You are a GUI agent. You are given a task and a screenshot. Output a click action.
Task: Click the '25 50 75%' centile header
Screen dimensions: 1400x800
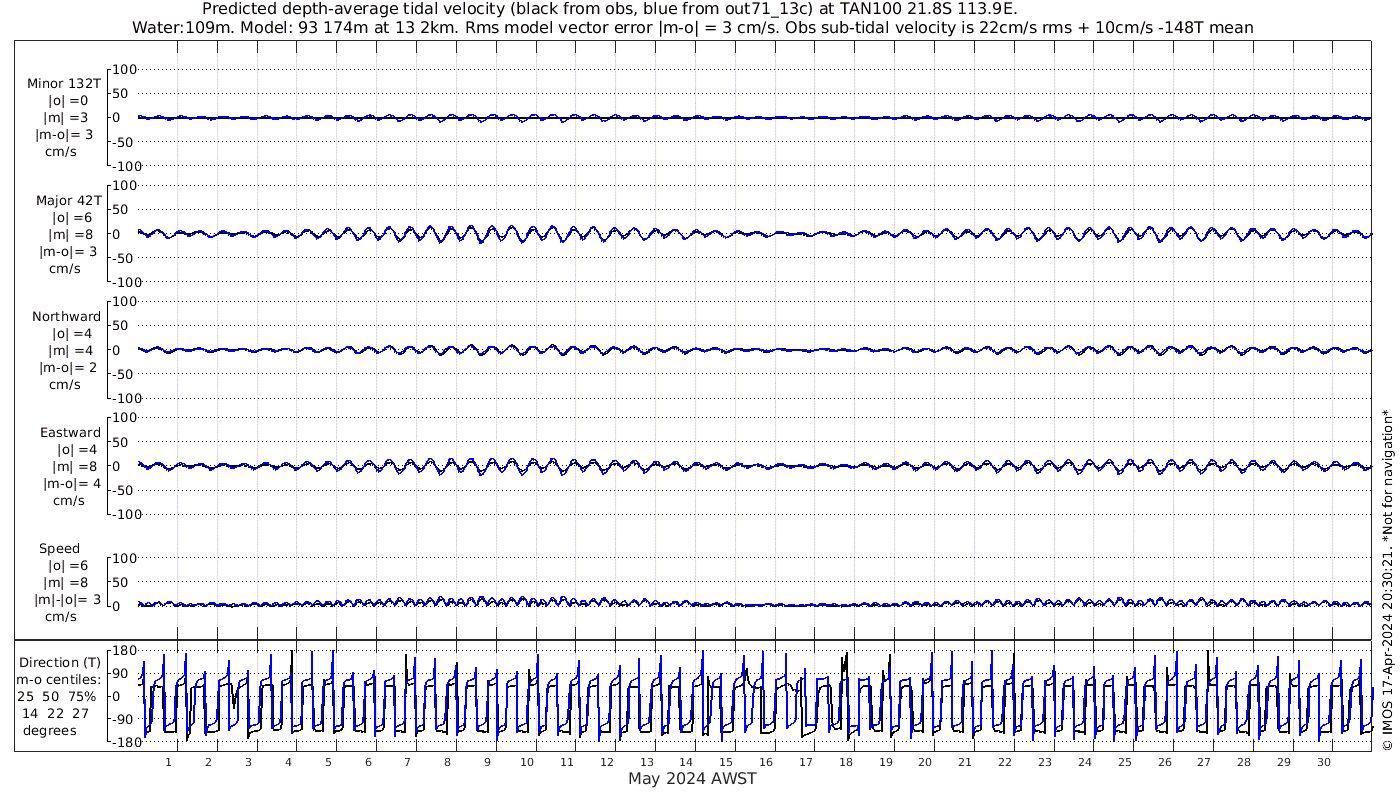coord(57,695)
